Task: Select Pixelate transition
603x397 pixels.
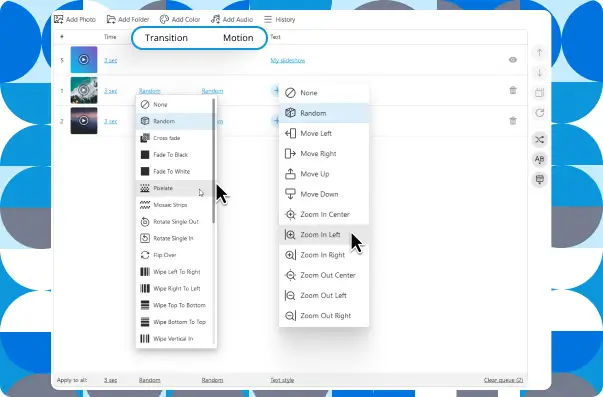Action: coord(174,188)
